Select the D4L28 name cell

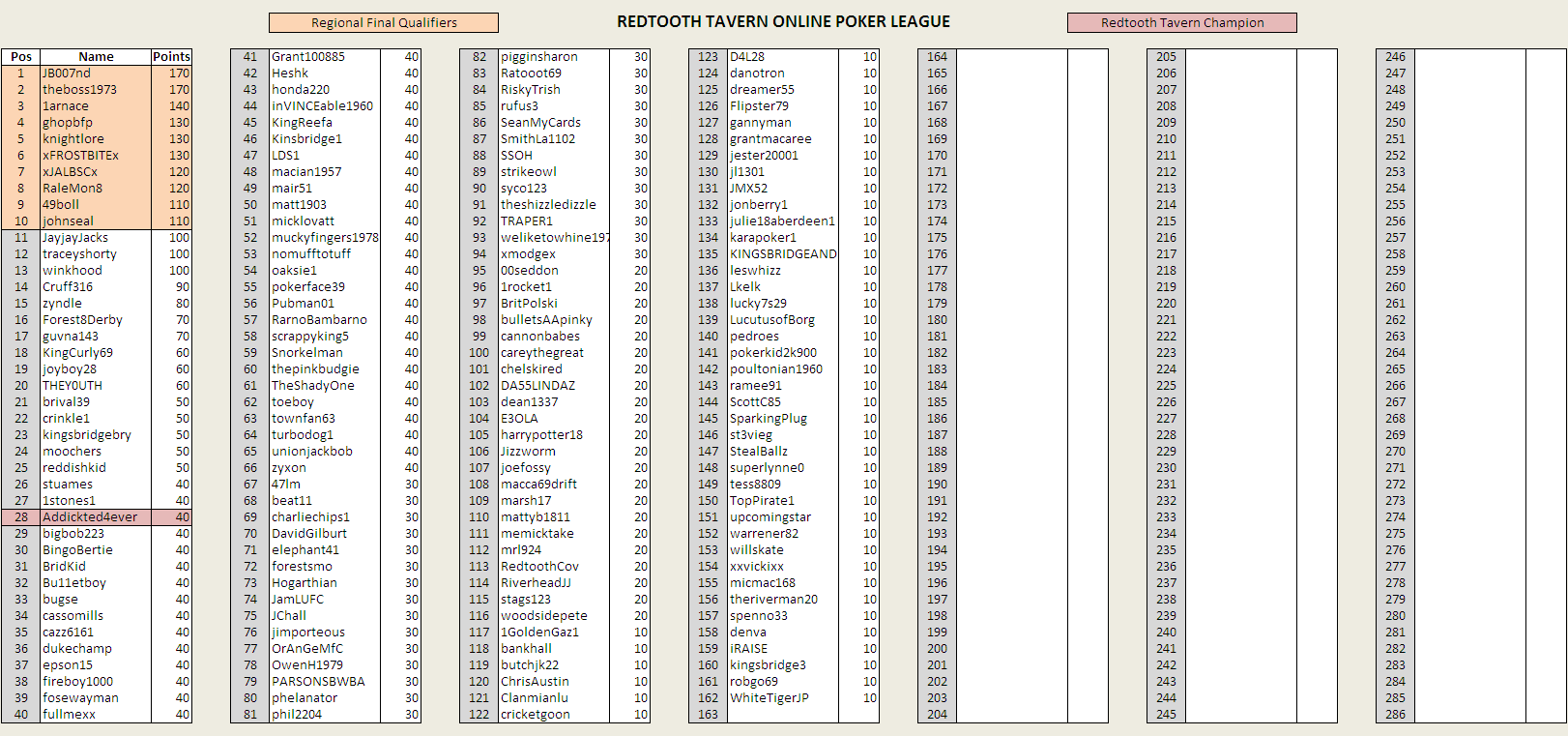[783, 57]
